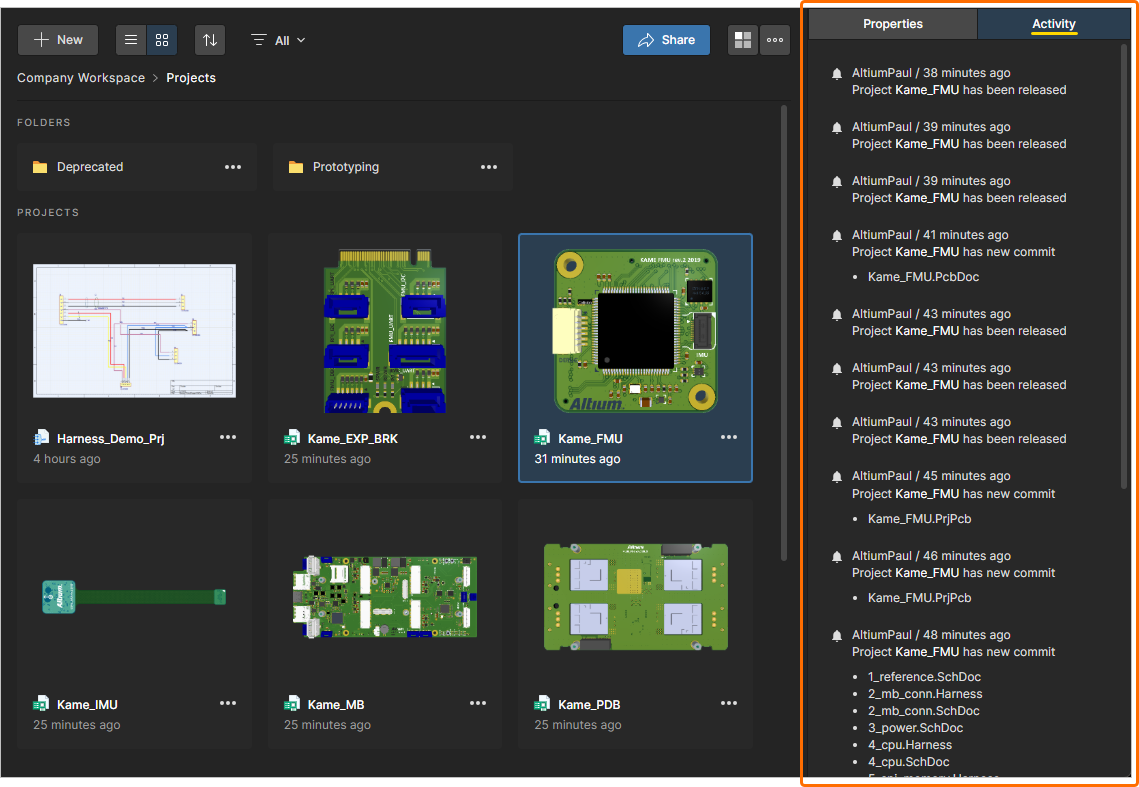Open the Kame_MB board thumbnail
1139x787 pixels.
[x=385, y=596]
